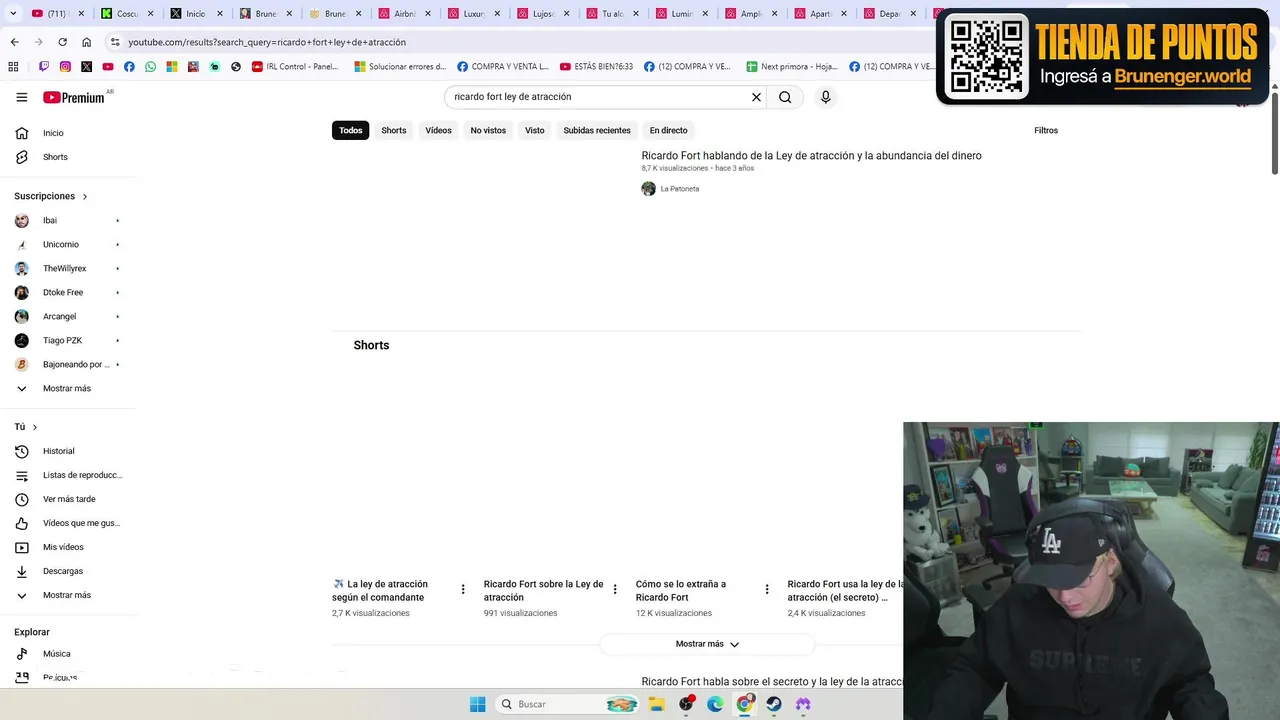Select the Todos filter chip
Image resolution: width=1280 pixels, height=720 pixels.
coord(350,130)
